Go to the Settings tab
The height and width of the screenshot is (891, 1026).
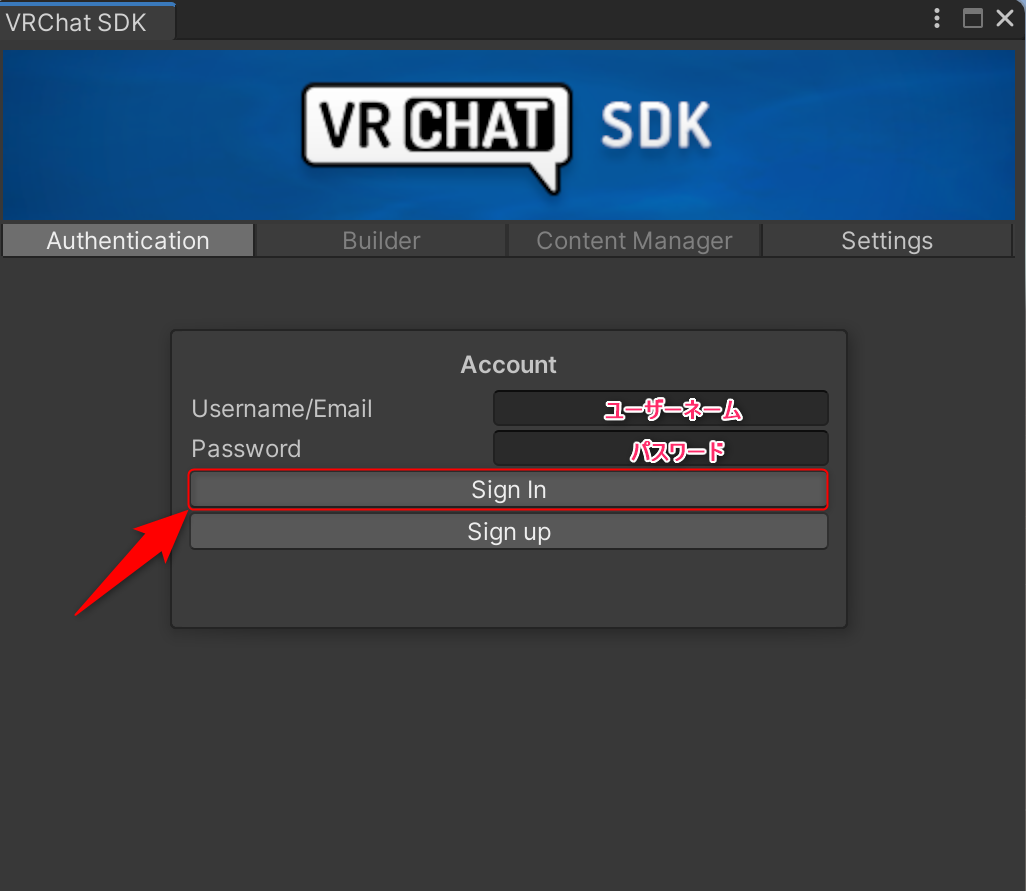click(x=887, y=240)
